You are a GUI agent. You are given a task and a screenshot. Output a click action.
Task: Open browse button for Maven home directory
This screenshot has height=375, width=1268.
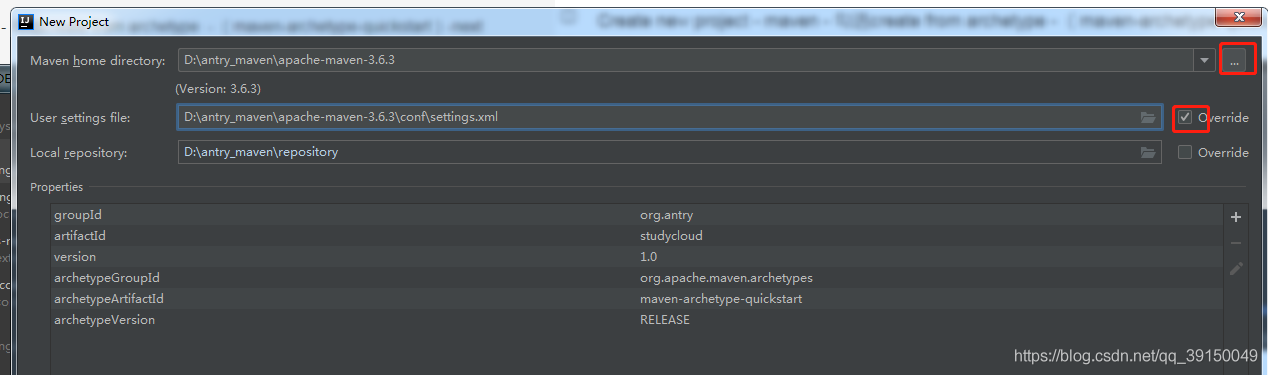point(1235,61)
